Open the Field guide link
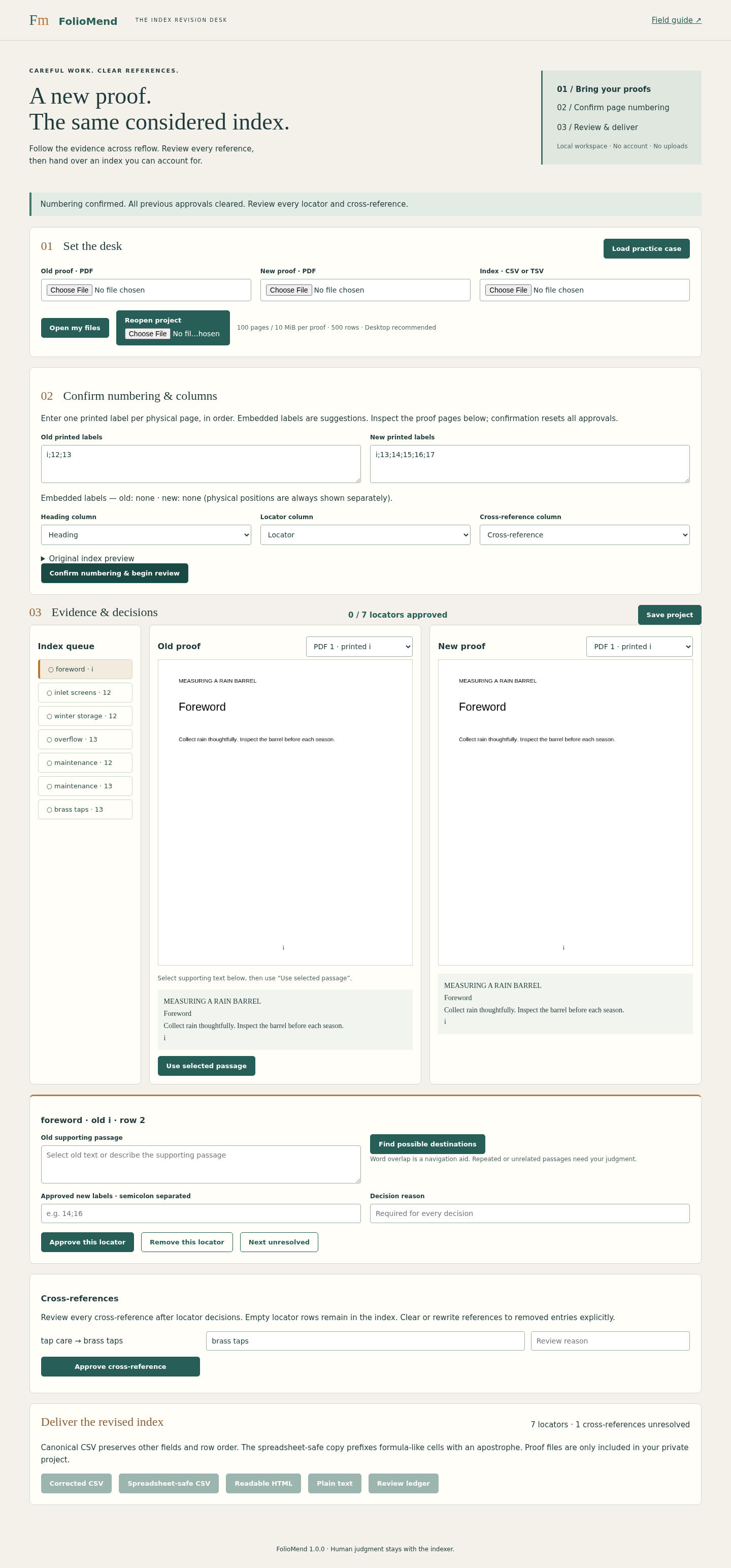Image resolution: width=731 pixels, height=1568 pixels. [x=676, y=20]
